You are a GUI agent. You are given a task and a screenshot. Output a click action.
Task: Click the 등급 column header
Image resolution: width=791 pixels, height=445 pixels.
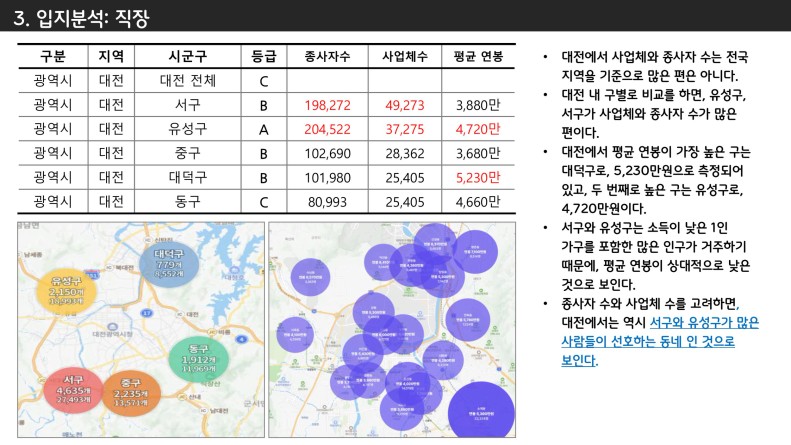pyautogui.click(x=264, y=56)
